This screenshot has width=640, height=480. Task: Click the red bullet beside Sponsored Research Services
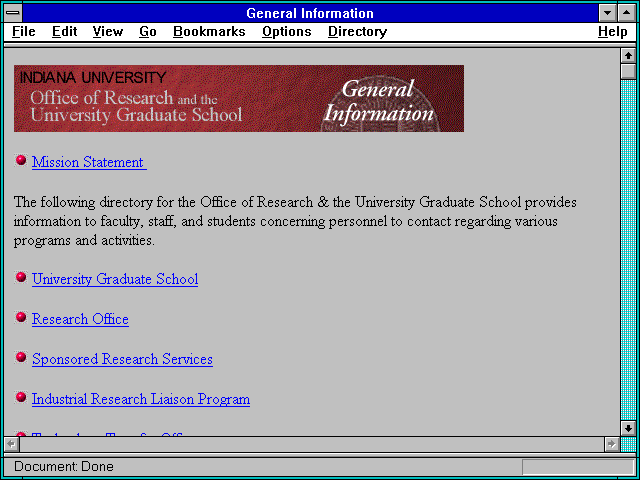[x=21, y=357]
